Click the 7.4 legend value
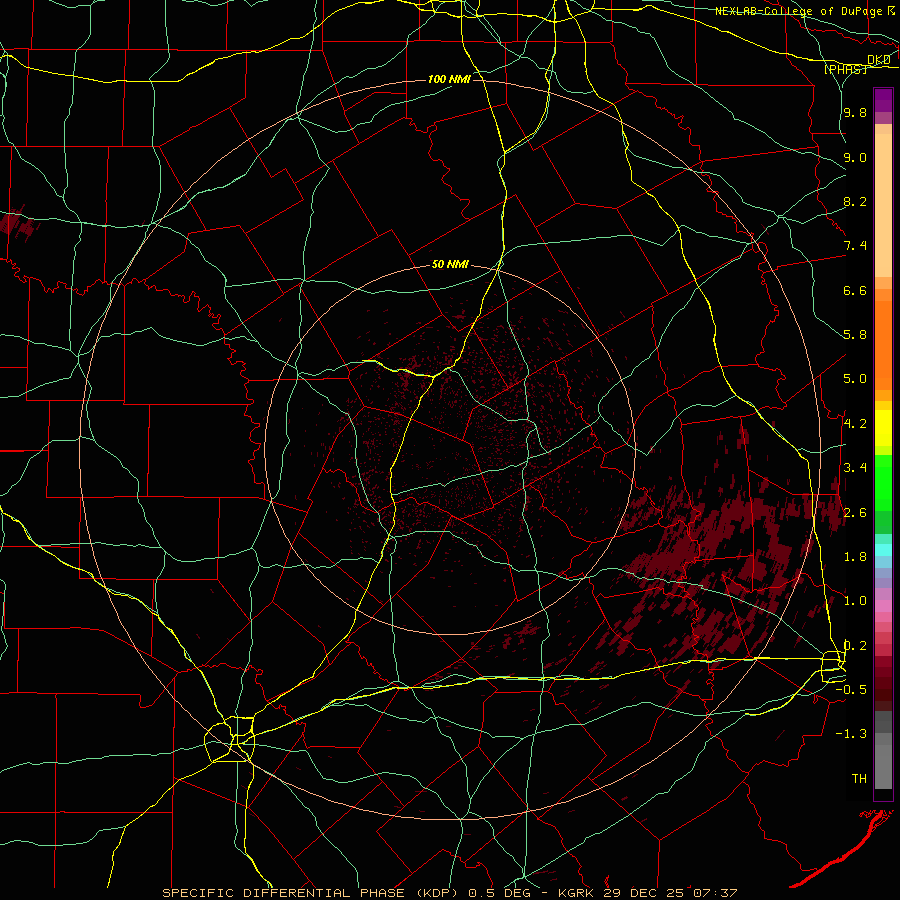The image size is (900, 900). (x=855, y=246)
